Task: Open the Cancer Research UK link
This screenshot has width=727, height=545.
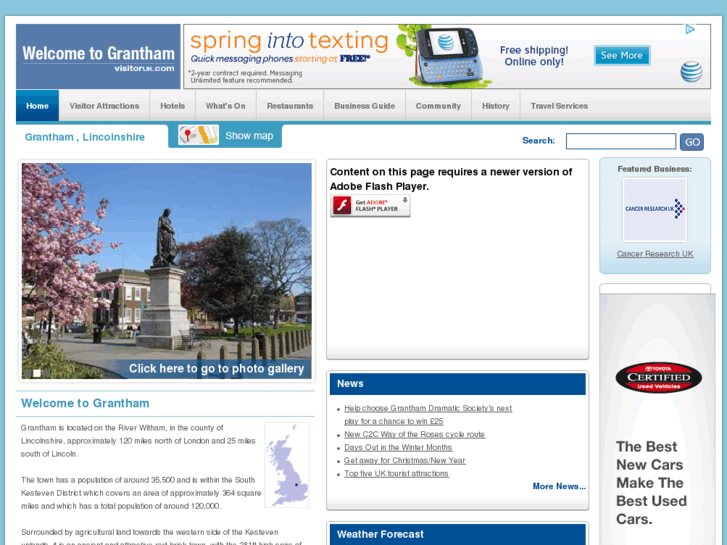Action: [x=655, y=254]
